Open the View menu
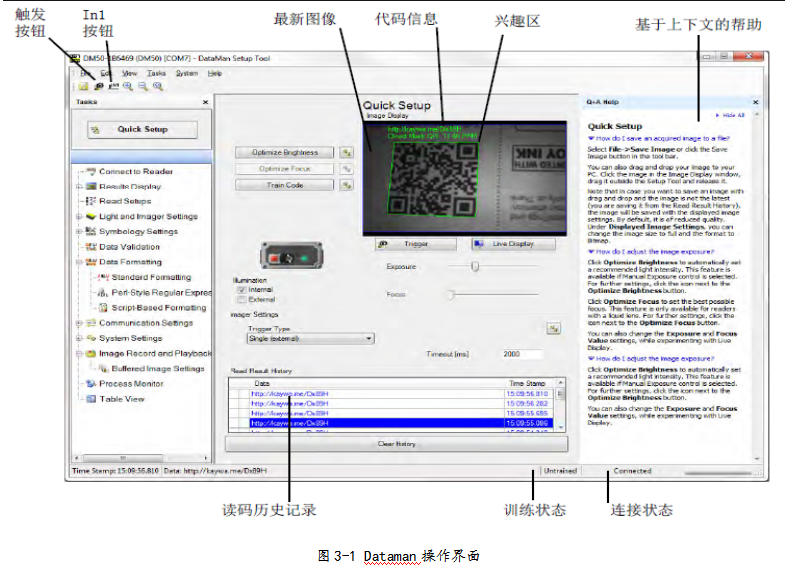The width and height of the screenshot is (793, 582). (129, 73)
